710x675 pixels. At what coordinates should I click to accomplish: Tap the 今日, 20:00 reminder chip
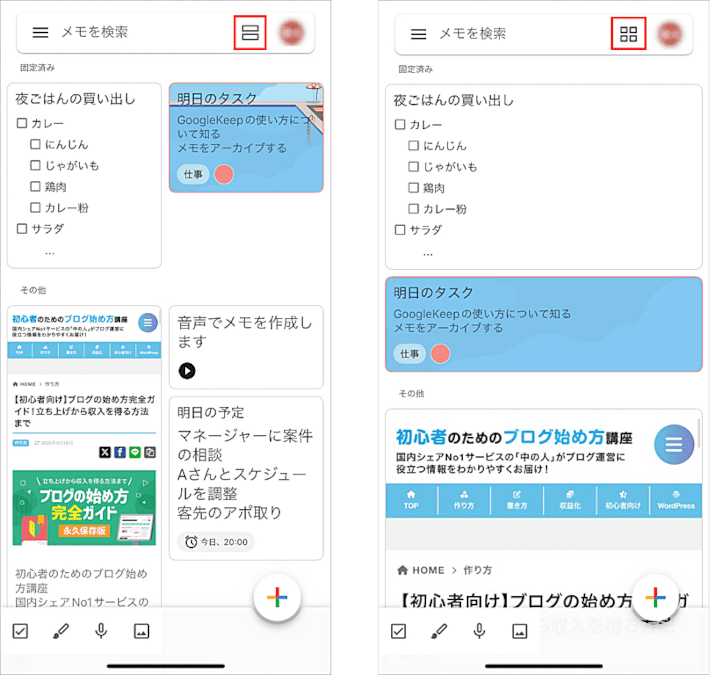click(217, 542)
